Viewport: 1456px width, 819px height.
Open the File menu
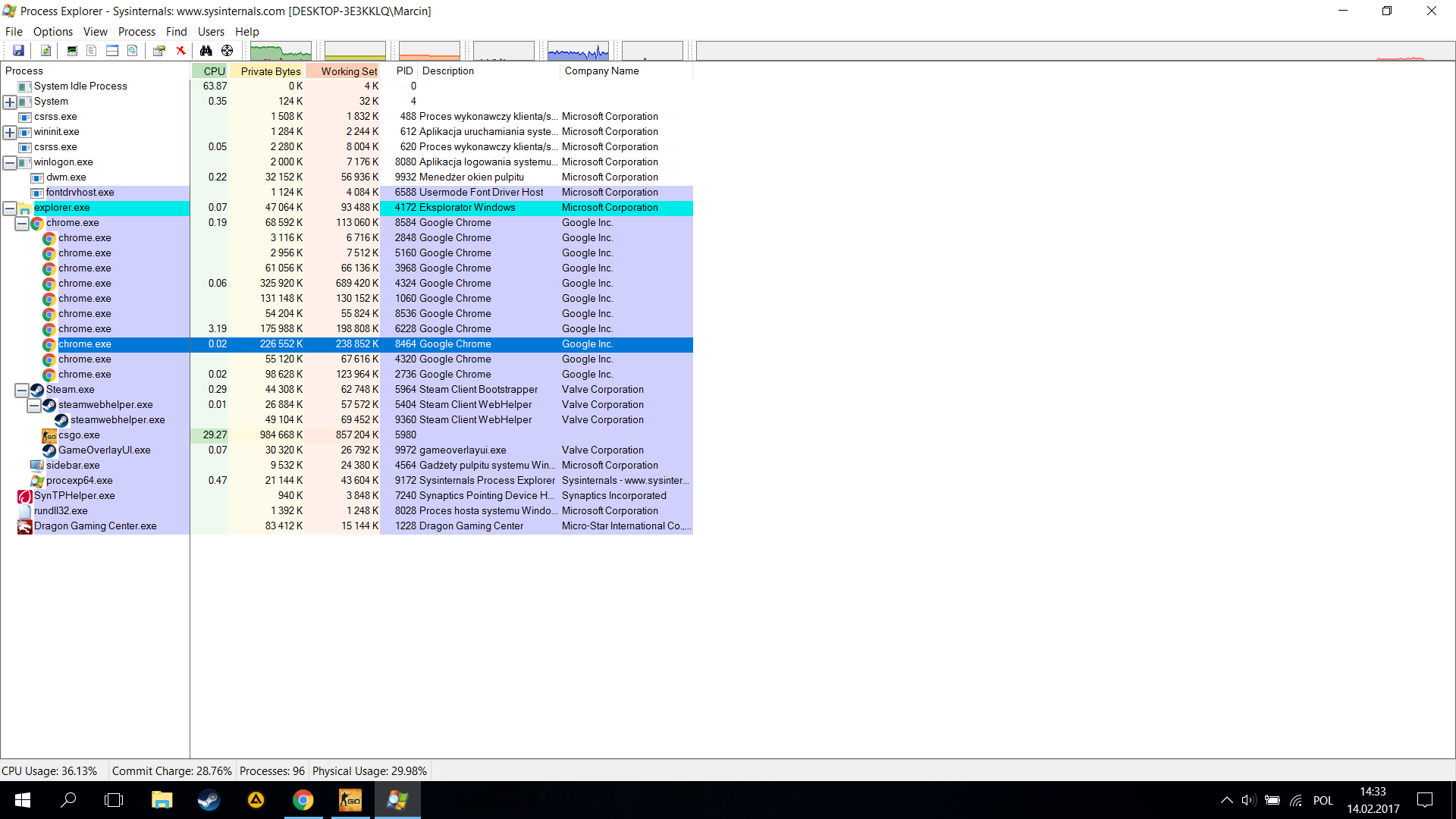tap(14, 32)
